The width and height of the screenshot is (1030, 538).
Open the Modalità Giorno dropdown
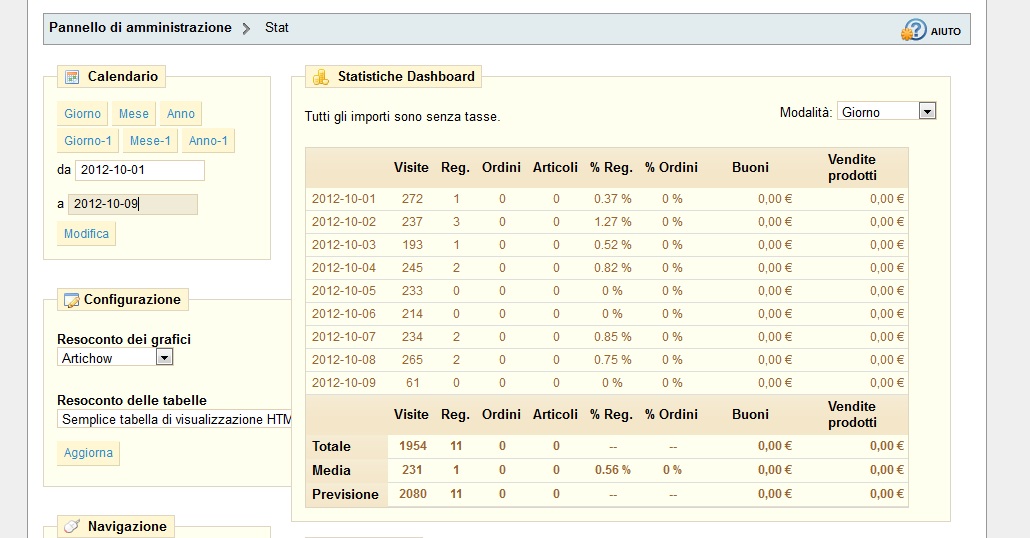pos(886,112)
